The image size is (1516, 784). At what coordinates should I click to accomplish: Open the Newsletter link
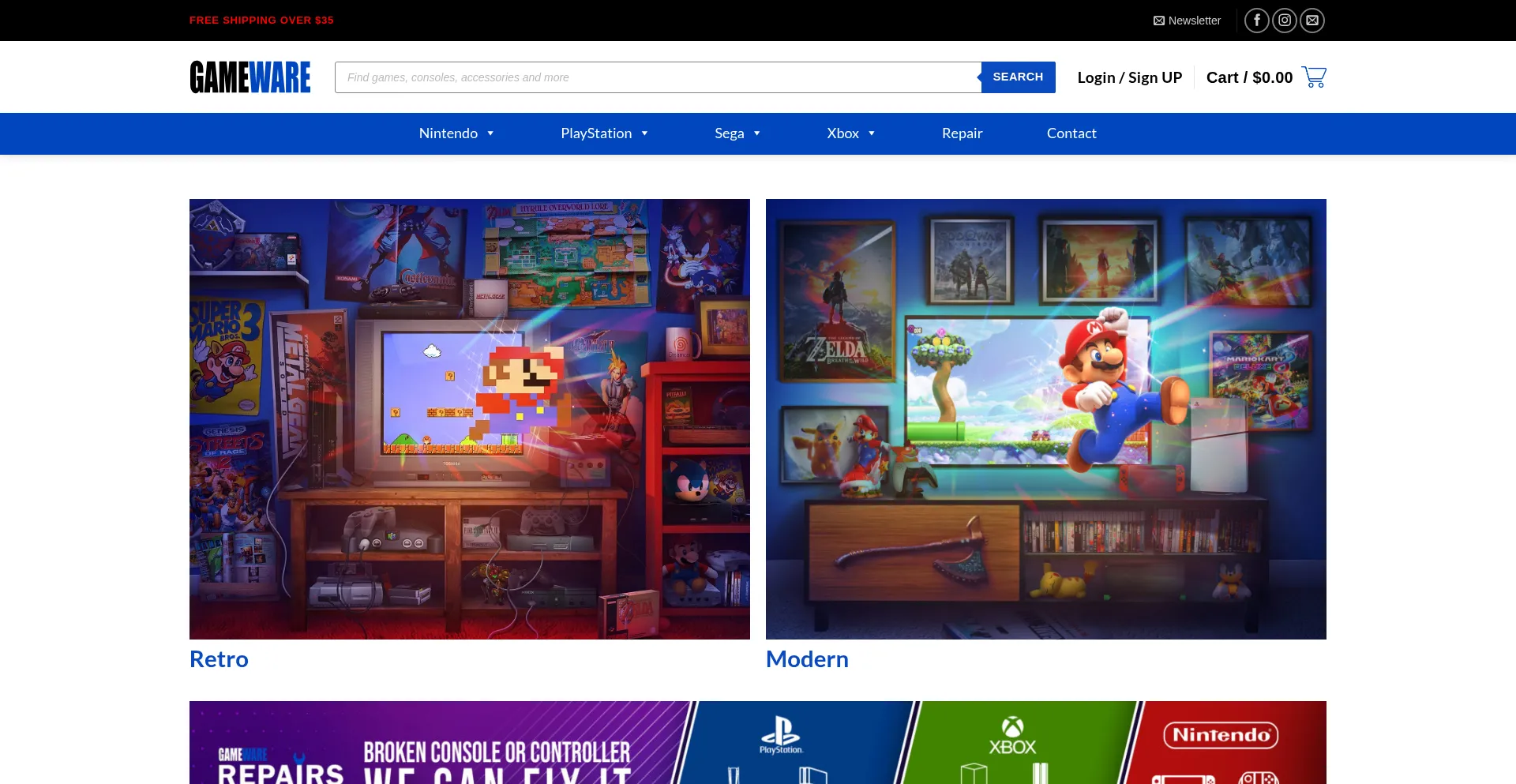[1187, 21]
